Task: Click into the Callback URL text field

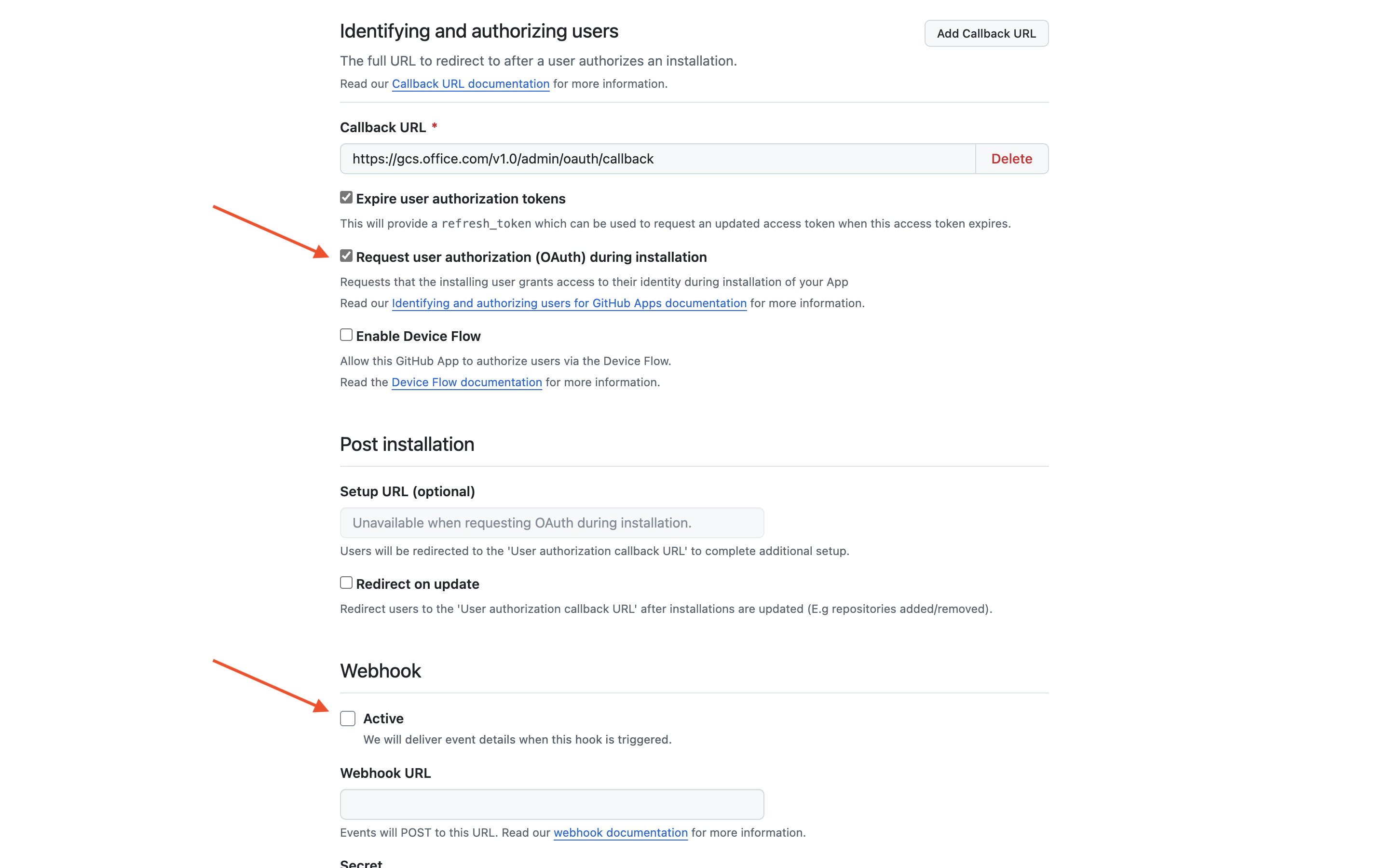Action: coord(658,159)
